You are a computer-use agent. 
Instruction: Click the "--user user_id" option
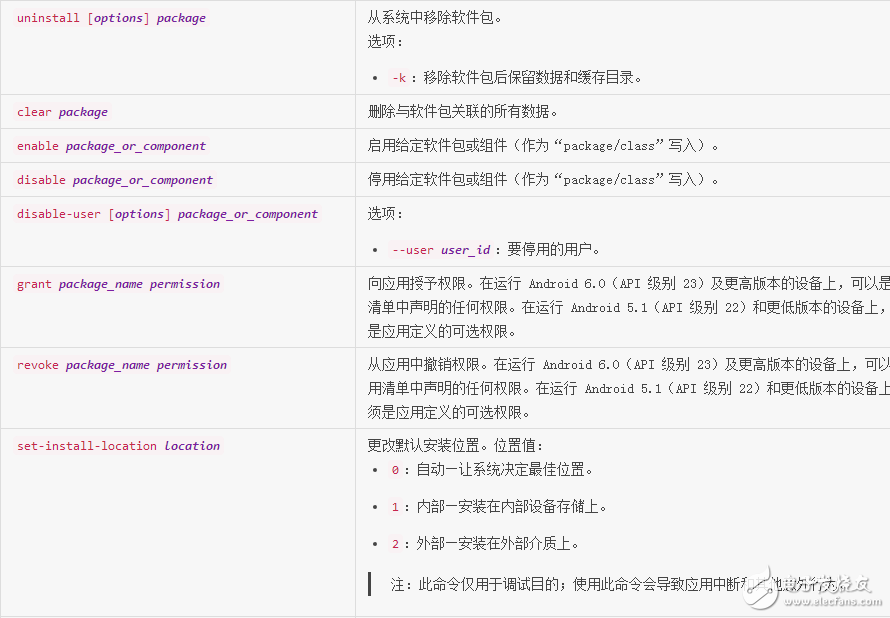pyautogui.click(x=440, y=250)
